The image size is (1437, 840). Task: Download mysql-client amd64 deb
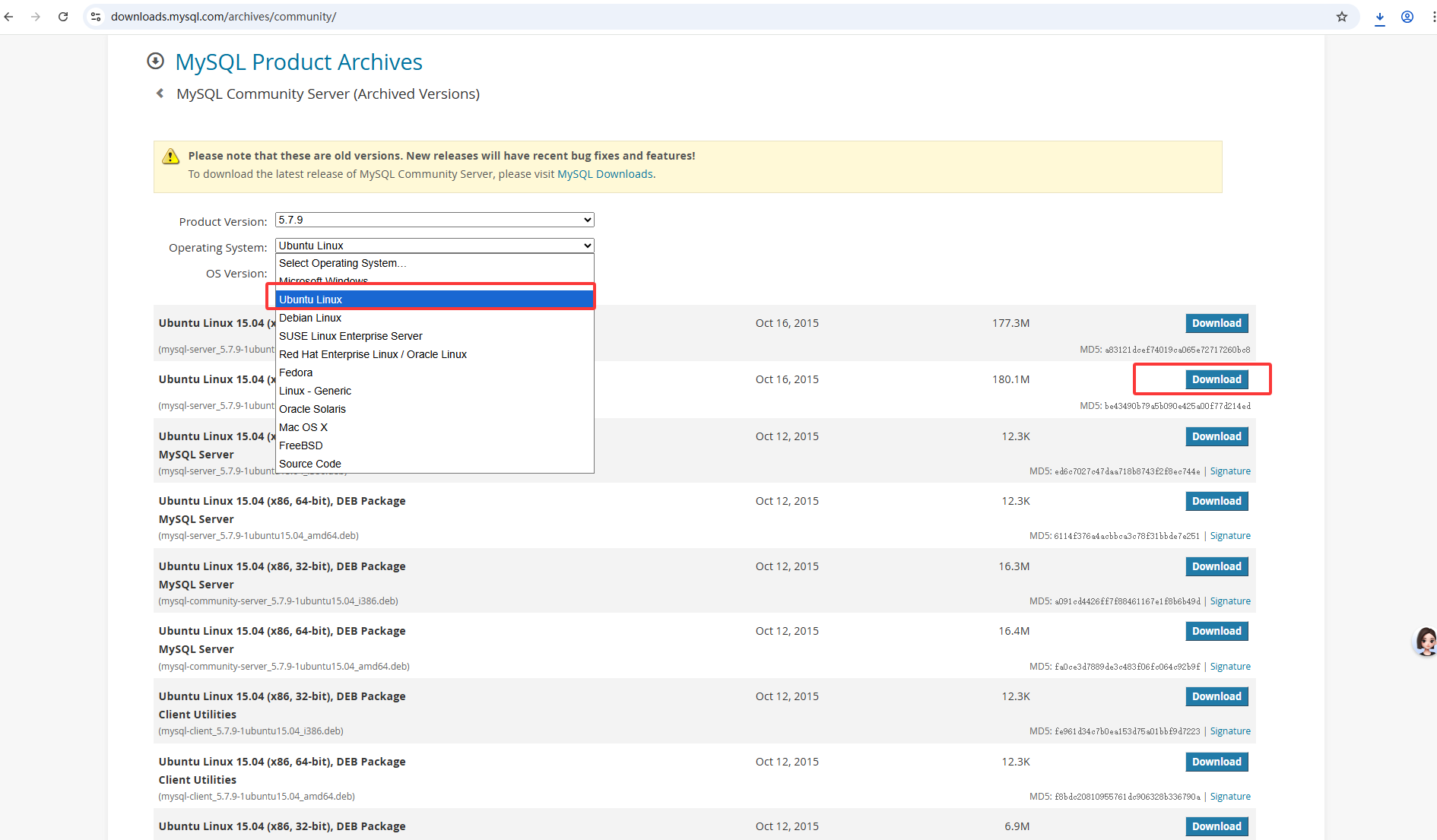coord(1217,762)
